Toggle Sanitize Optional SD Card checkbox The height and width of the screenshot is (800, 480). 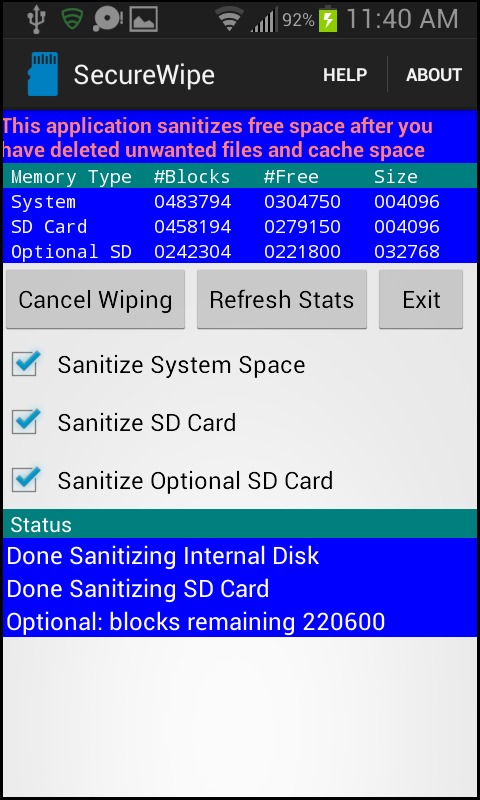point(26,479)
